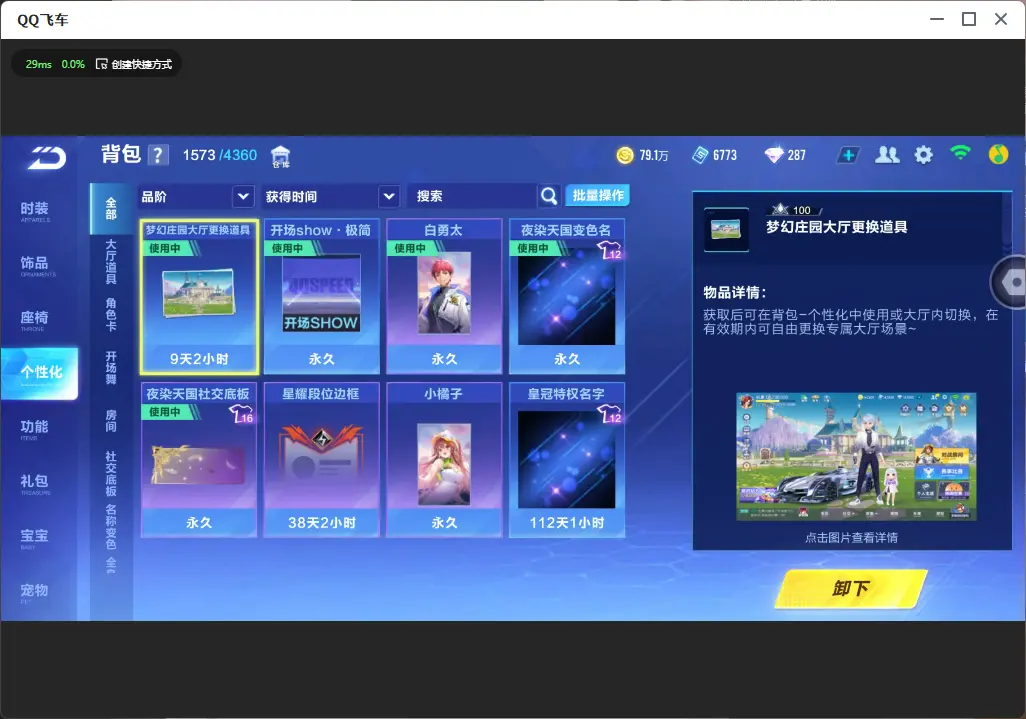
Task: Click the hexagon side handle on right edge
Action: tap(1009, 282)
